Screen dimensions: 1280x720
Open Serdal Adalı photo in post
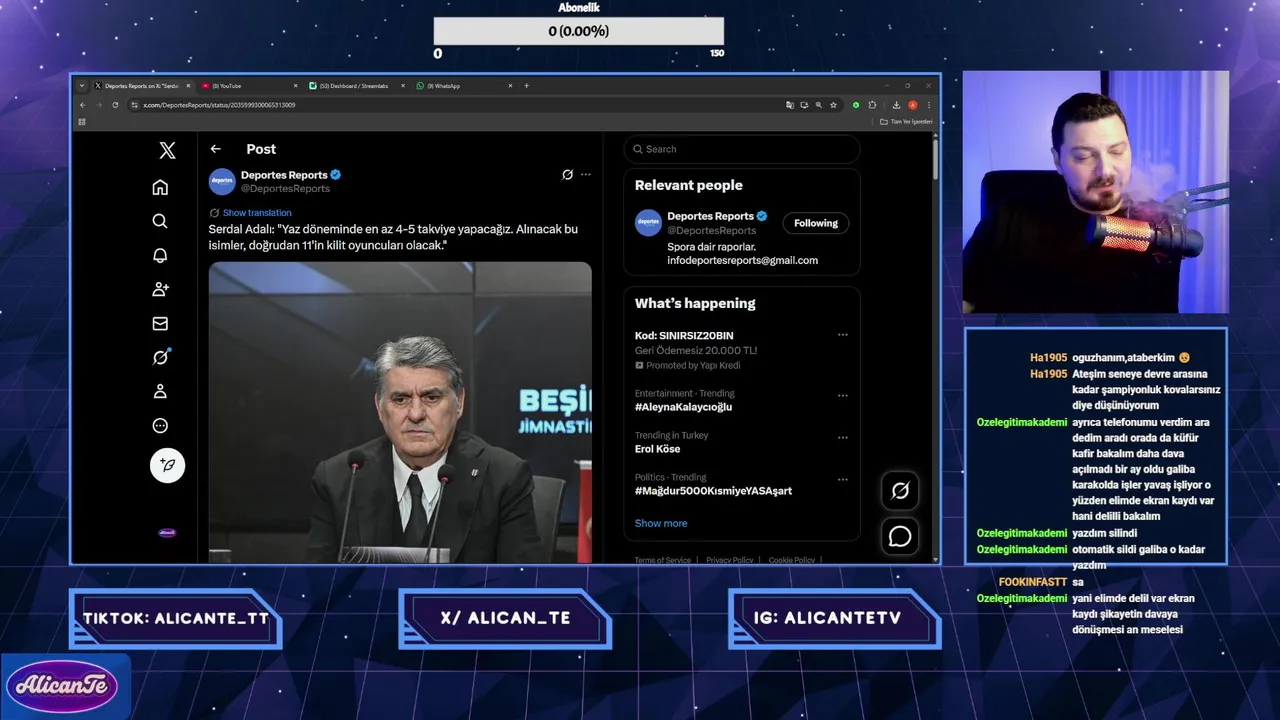point(400,412)
